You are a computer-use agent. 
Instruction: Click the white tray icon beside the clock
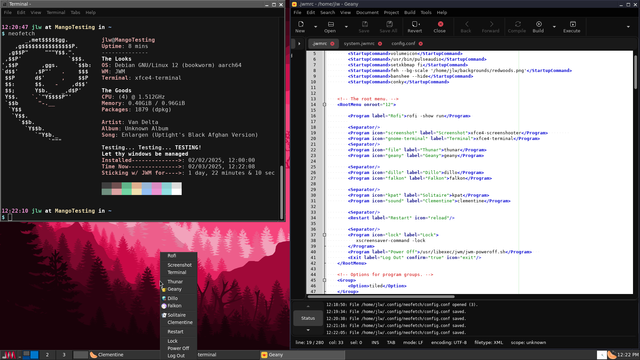602,355
